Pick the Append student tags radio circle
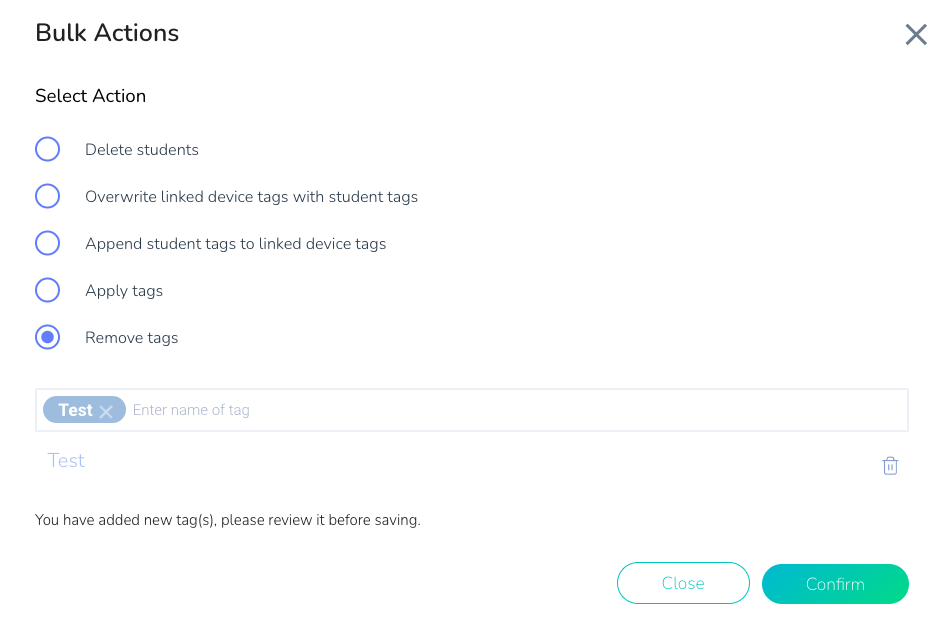The image size is (948, 622). coord(47,243)
